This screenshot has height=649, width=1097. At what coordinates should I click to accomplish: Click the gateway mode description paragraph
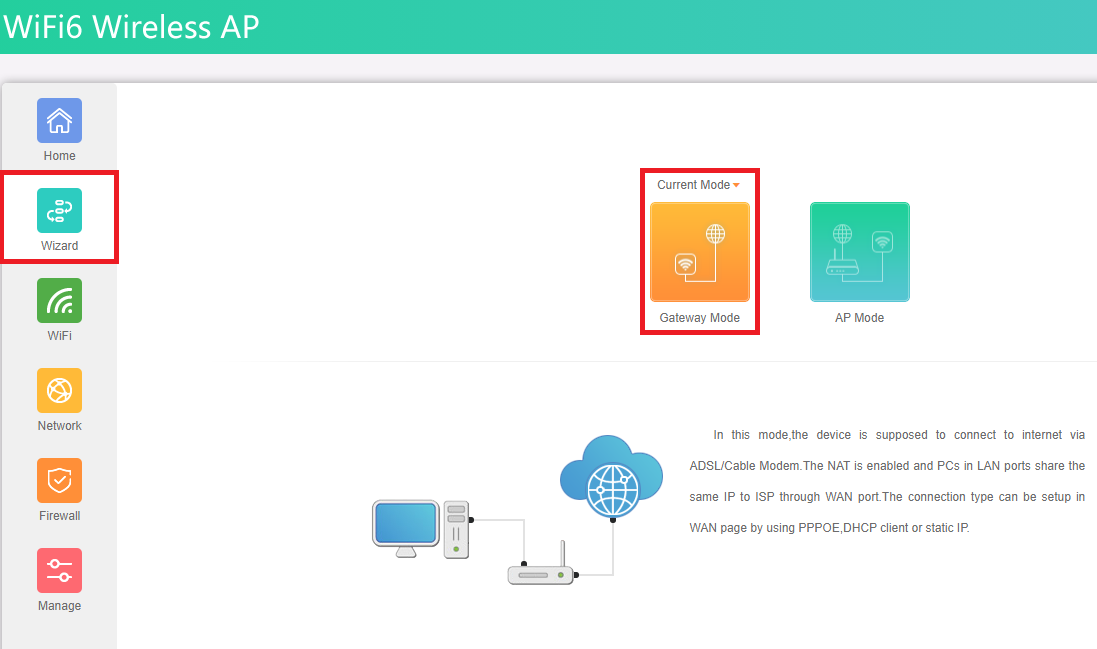pyautogui.click(x=887, y=481)
